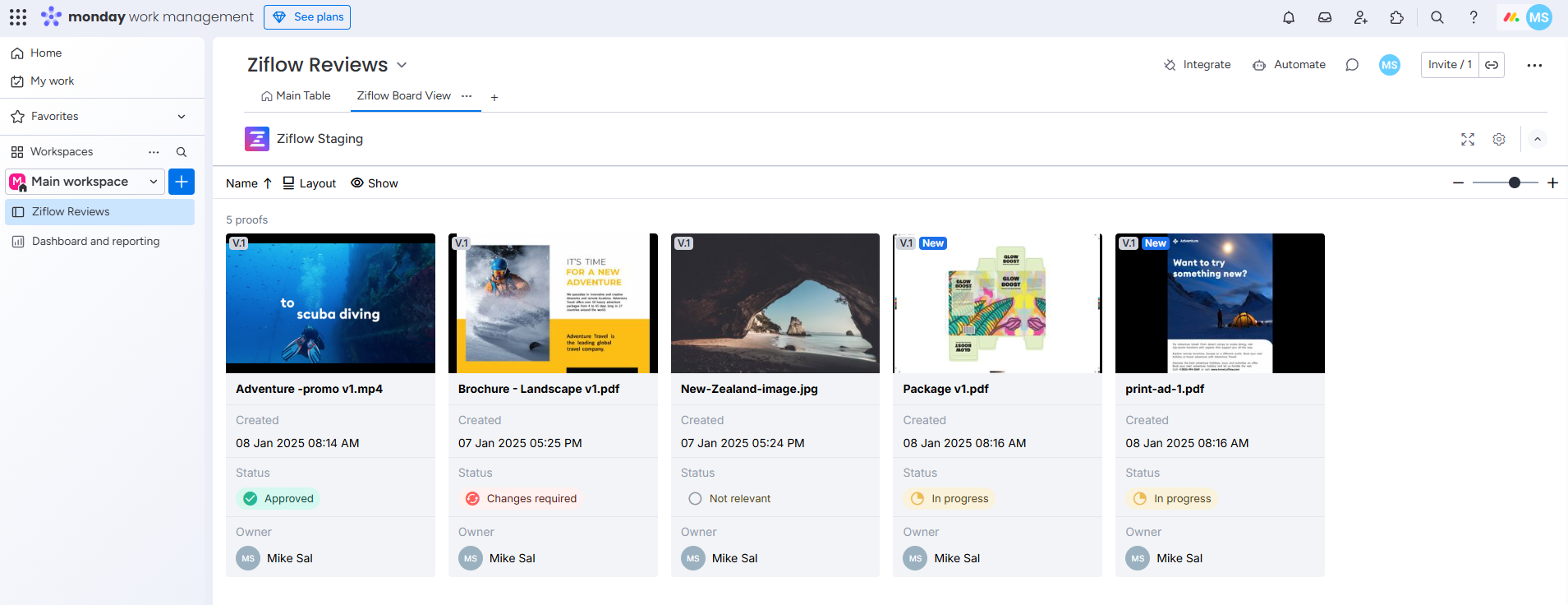Collapse the board header section
Image resolution: width=1568 pixels, height=605 pixels.
point(1538,140)
